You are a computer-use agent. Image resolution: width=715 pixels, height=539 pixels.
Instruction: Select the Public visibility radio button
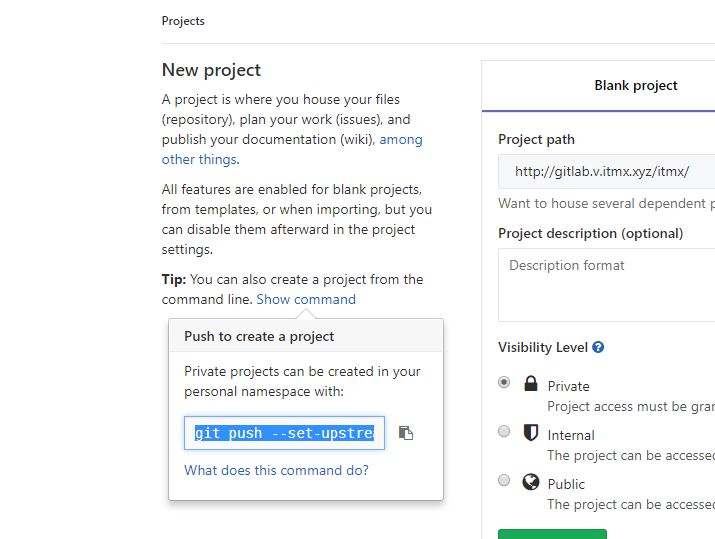coord(504,480)
